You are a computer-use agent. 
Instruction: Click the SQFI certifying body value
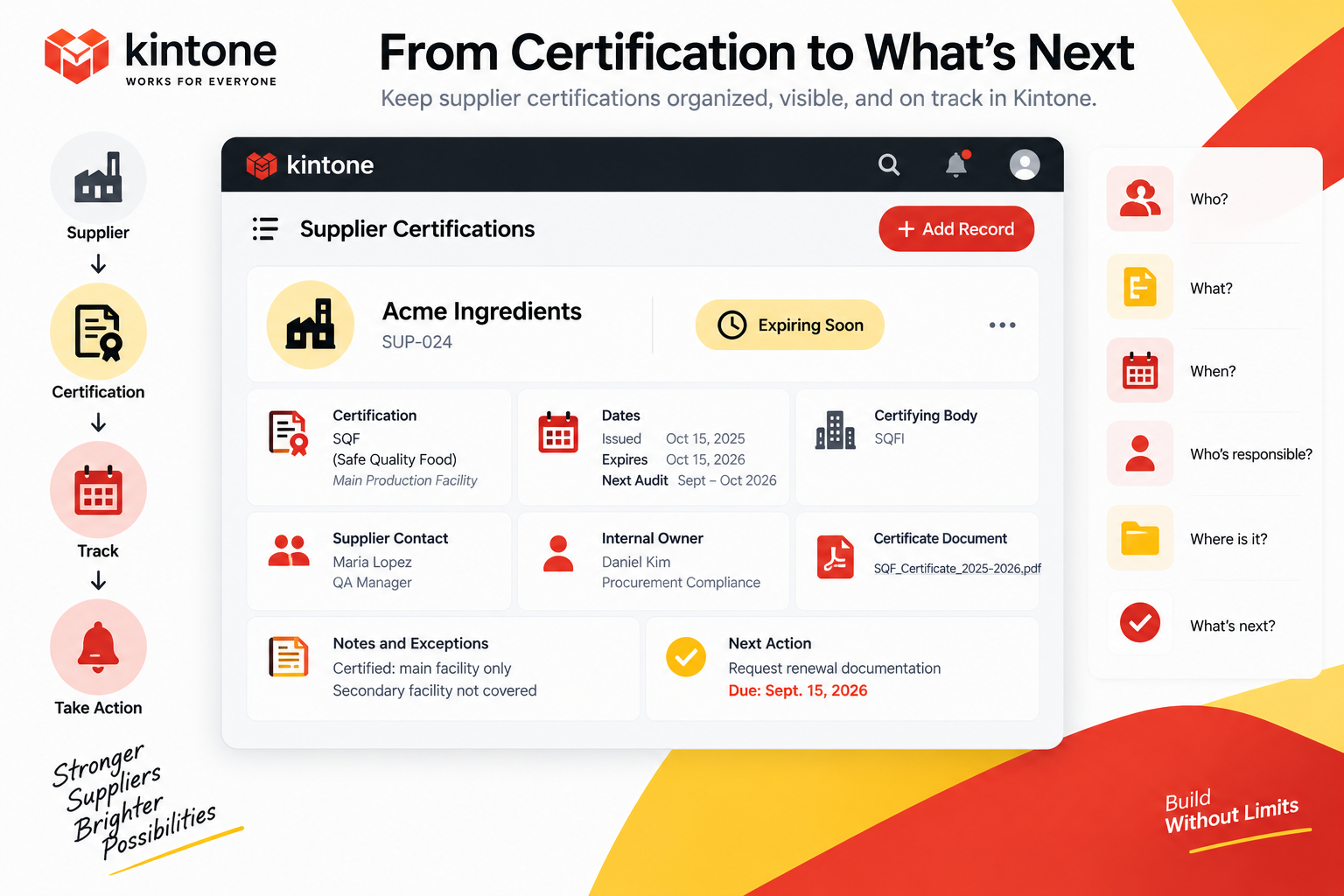tap(890, 438)
